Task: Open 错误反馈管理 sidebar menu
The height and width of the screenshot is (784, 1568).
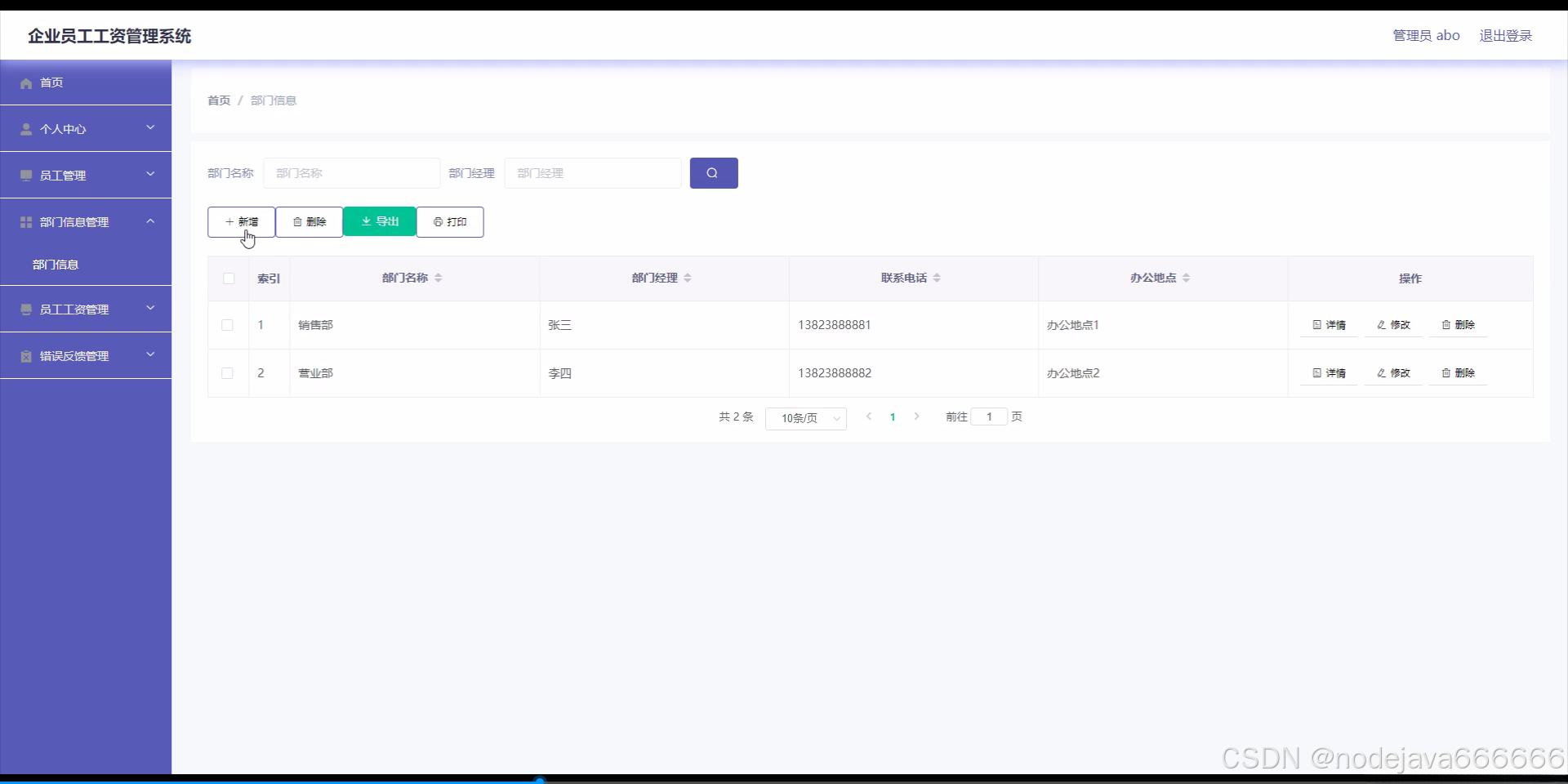Action: point(86,355)
